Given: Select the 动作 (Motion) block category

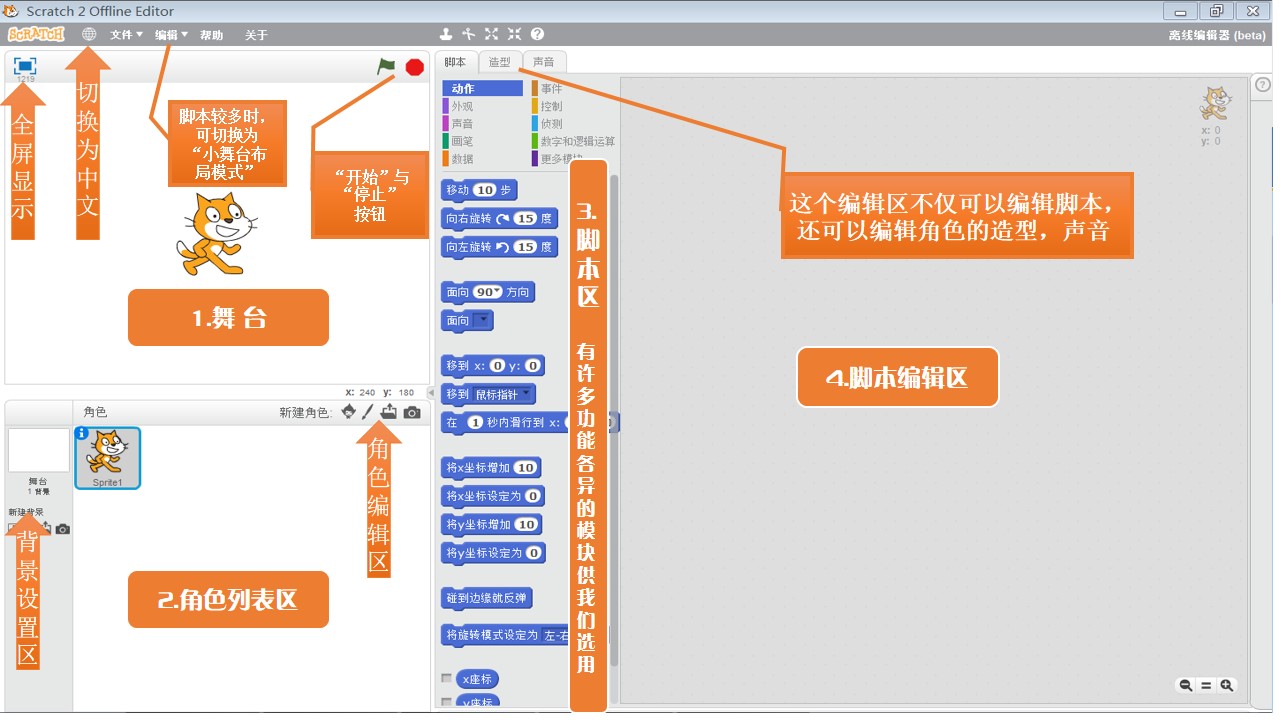Looking at the screenshot, I should pos(482,89).
